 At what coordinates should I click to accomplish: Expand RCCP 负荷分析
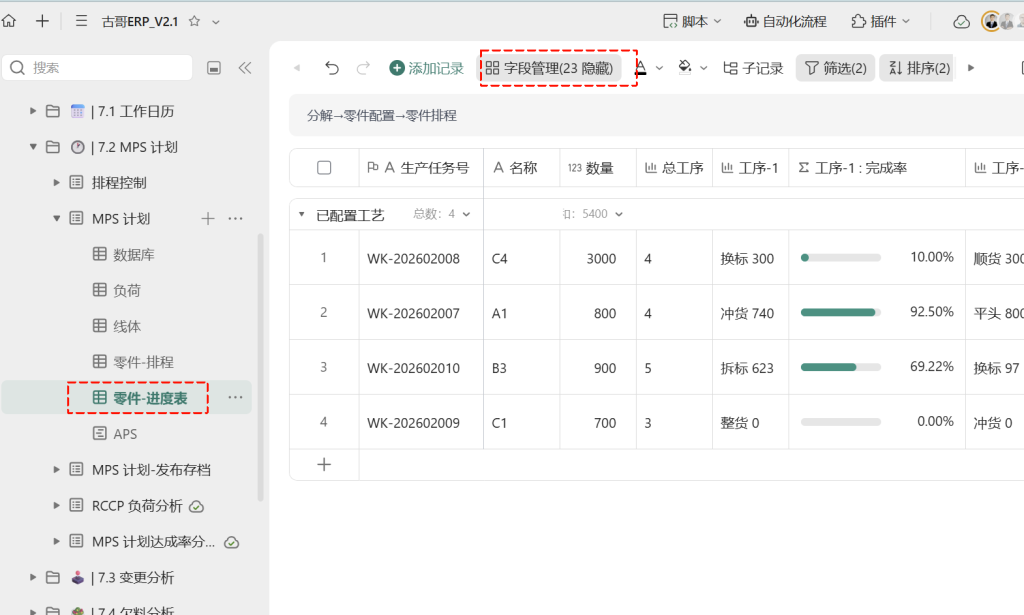click(x=56, y=505)
